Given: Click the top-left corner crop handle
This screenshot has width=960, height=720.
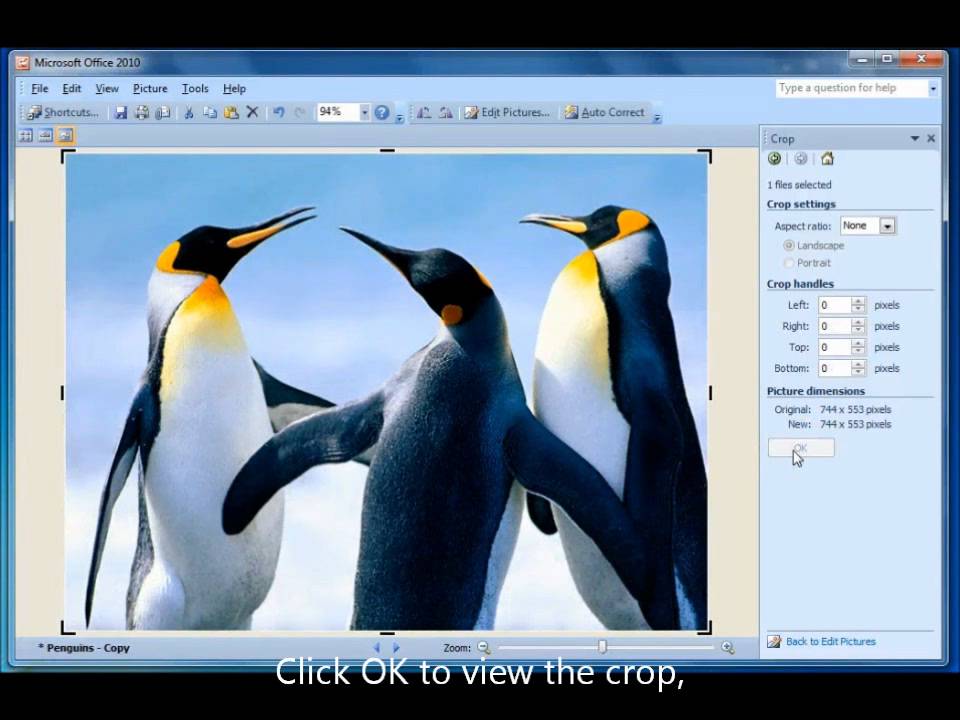Looking at the screenshot, I should point(67,156).
